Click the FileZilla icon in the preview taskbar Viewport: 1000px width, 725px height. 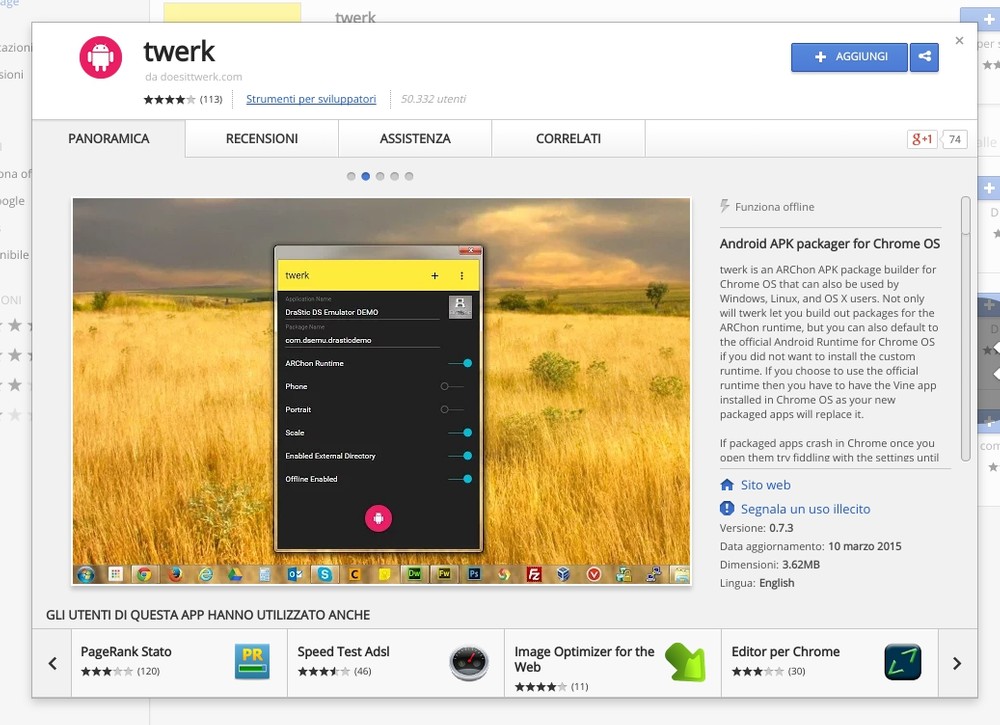pyautogui.click(x=534, y=575)
